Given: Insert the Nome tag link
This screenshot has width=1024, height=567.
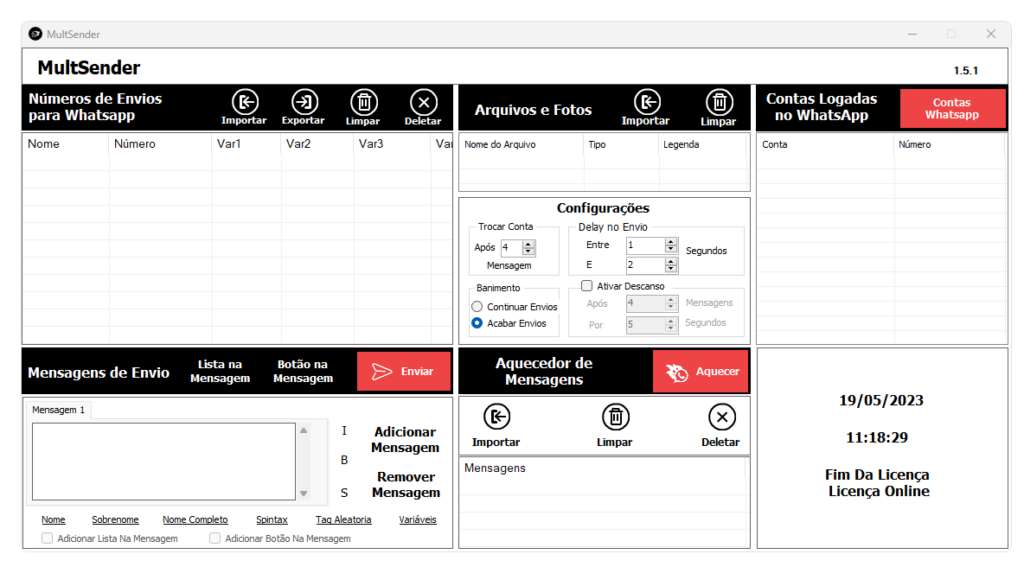Looking at the screenshot, I should pyautogui.click(x=53, y=520).
